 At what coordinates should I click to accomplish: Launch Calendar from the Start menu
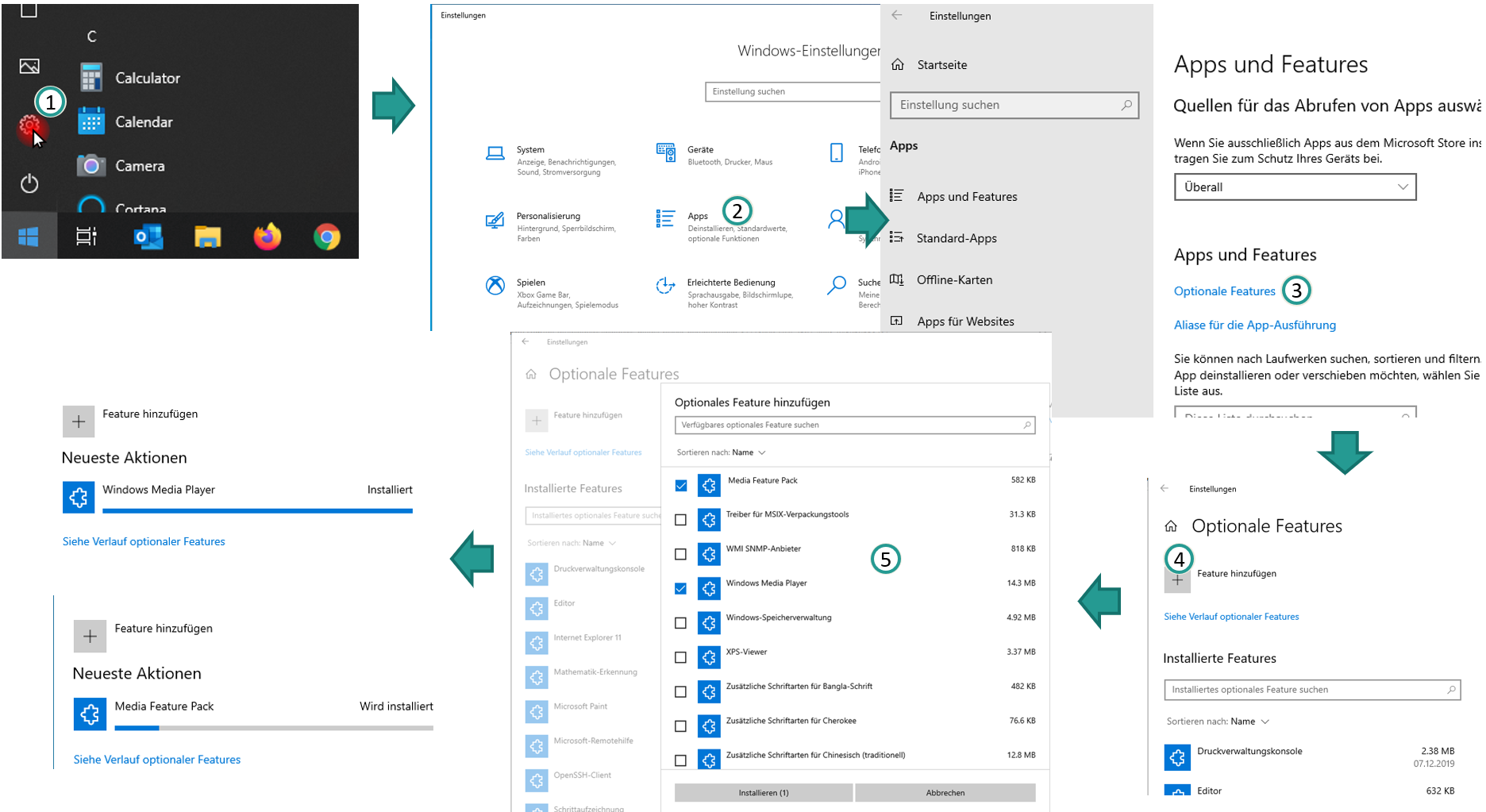coord(126,121)
